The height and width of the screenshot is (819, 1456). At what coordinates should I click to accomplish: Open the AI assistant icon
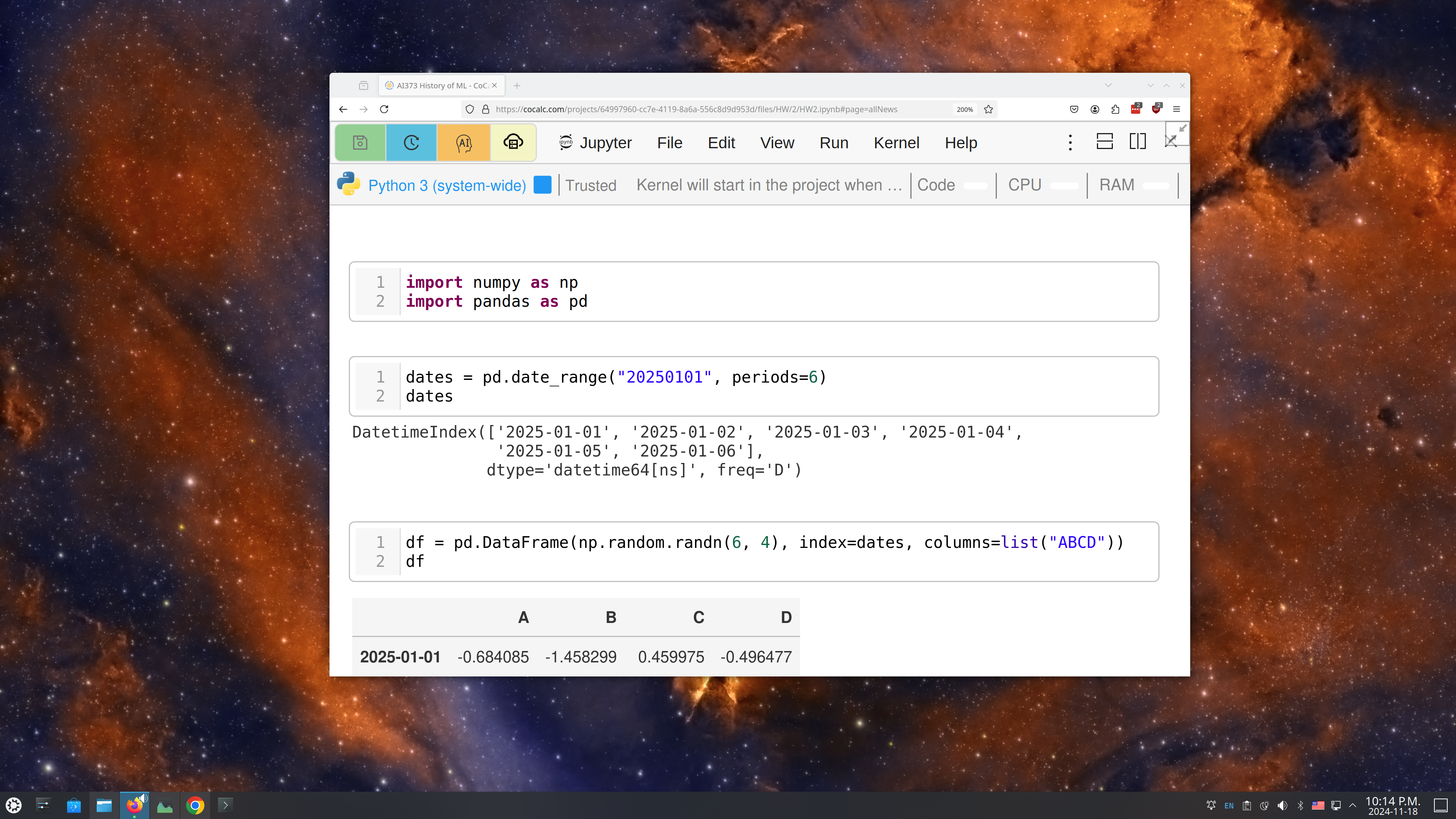point(463,143)
